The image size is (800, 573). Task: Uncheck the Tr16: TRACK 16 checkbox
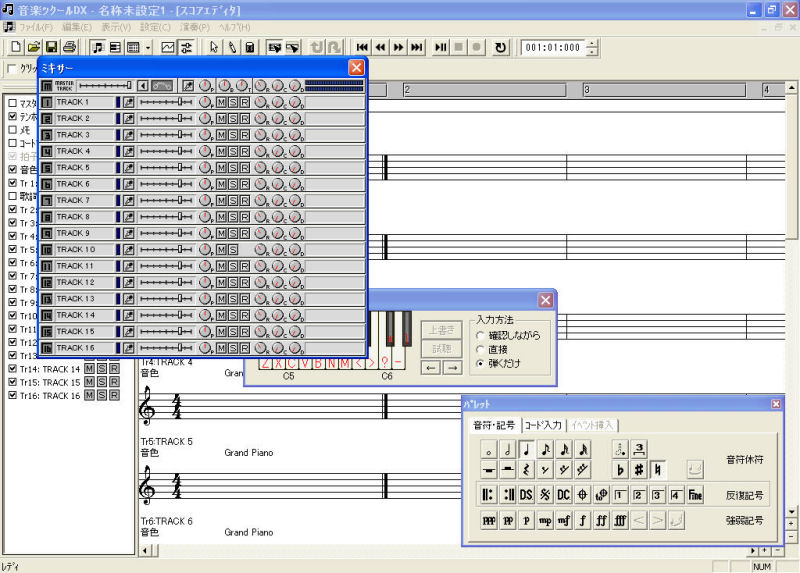pos(12,396)
